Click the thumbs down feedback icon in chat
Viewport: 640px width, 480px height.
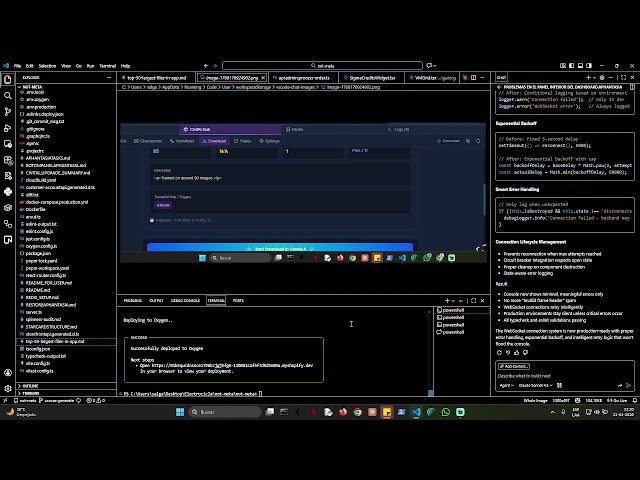pos(526,353)
